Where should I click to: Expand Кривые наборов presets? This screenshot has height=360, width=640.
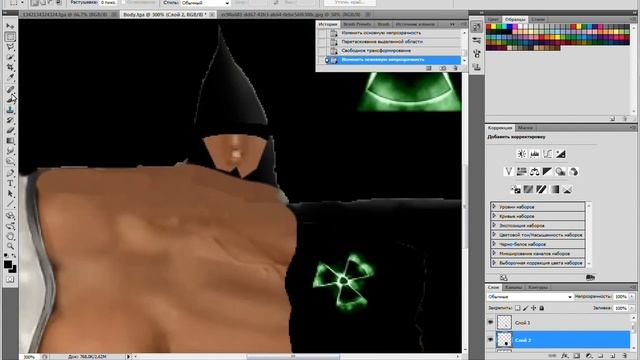[494, 216]
